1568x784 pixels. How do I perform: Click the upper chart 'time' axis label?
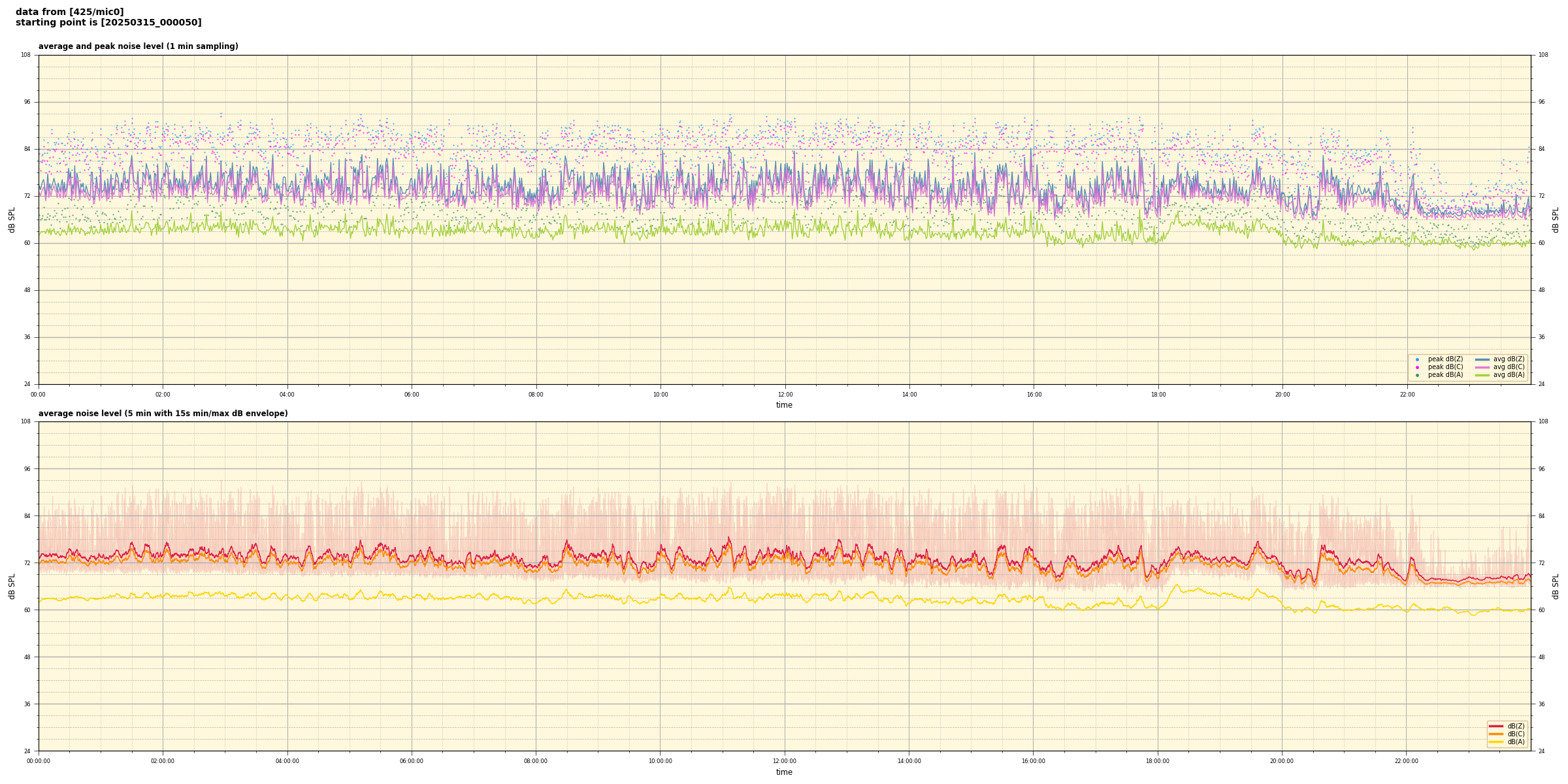pyautogui.click(x=784, y=405)
